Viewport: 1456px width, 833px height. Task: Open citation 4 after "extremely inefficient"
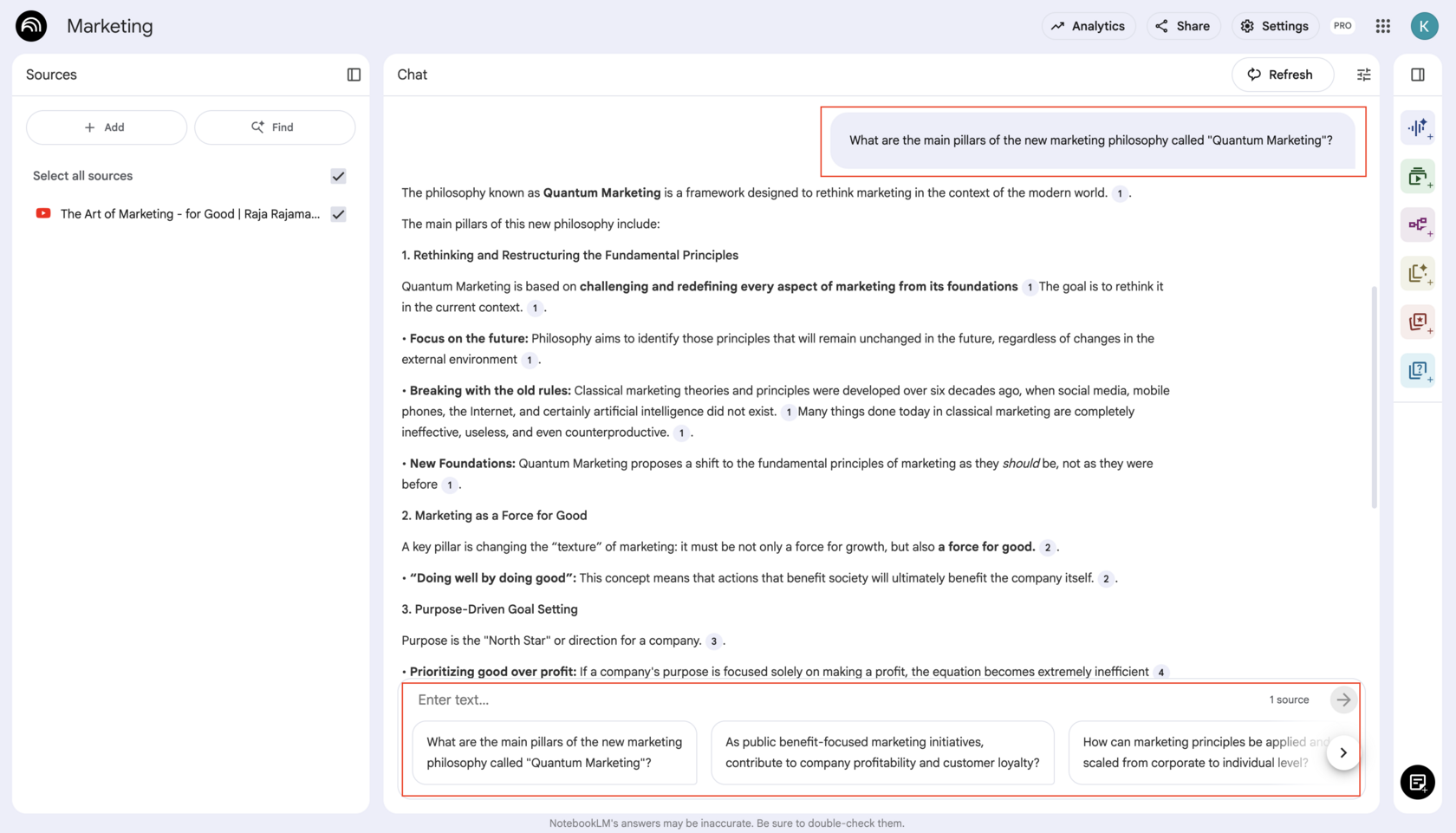[1161, 672]
